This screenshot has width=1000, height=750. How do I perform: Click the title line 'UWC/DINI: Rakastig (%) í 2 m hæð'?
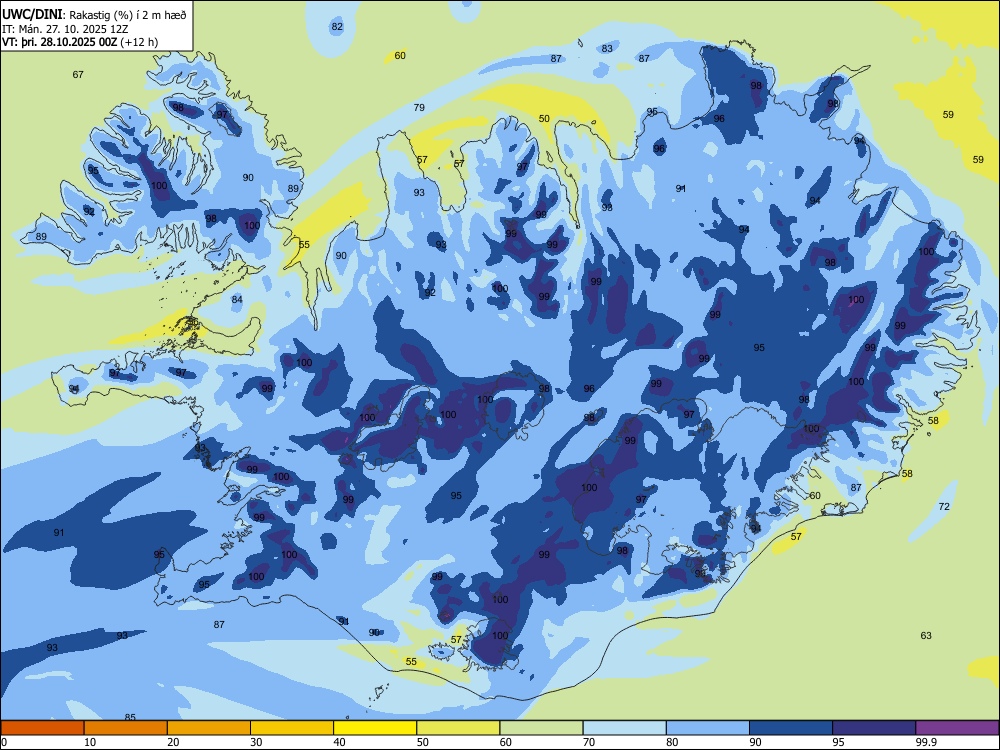[x=94, y=15]
